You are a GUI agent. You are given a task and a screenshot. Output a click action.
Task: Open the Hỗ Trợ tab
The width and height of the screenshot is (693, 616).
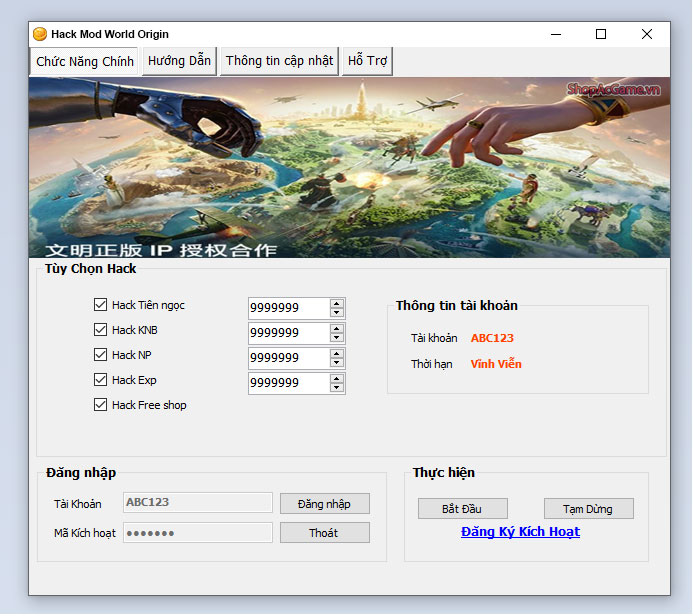[367, 61]
